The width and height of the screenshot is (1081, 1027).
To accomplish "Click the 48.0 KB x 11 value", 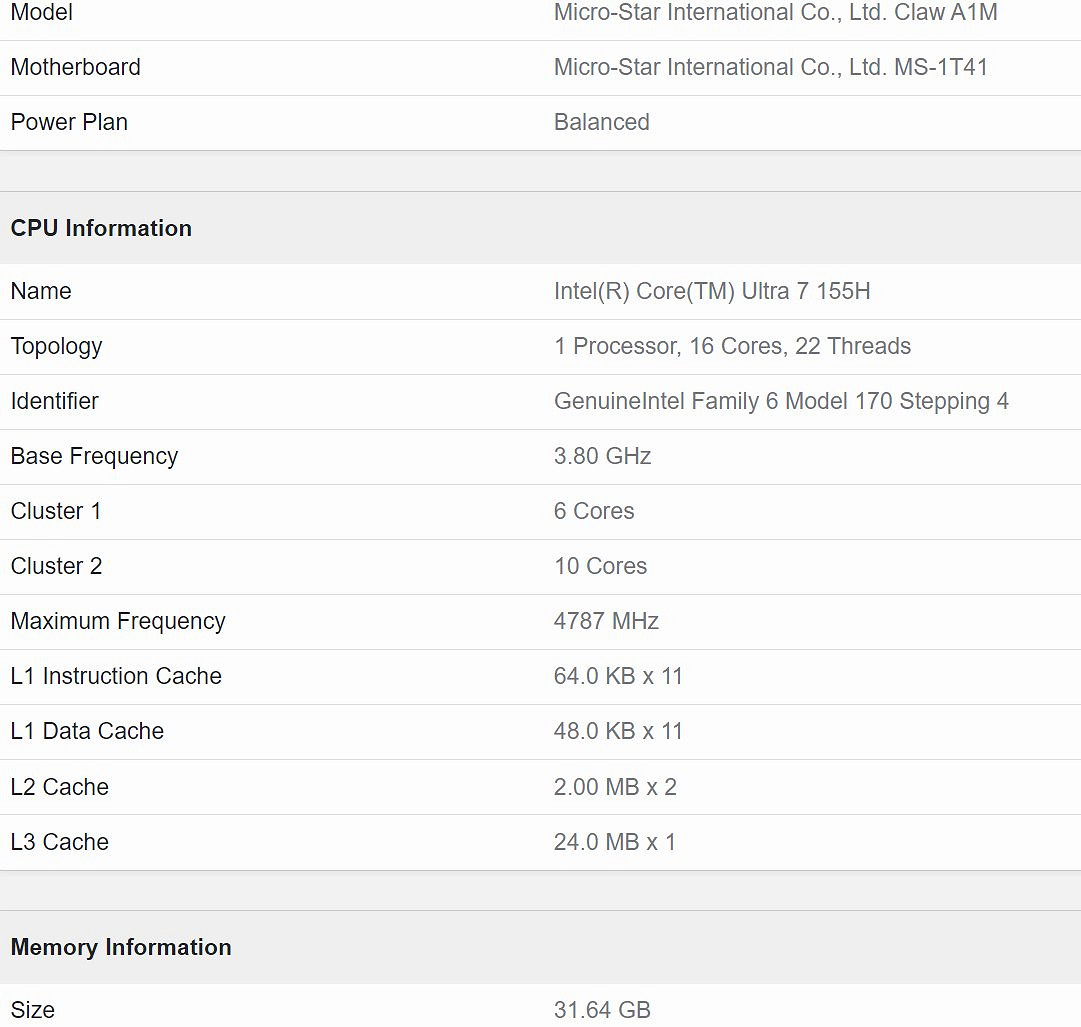I will pos(618,731).
